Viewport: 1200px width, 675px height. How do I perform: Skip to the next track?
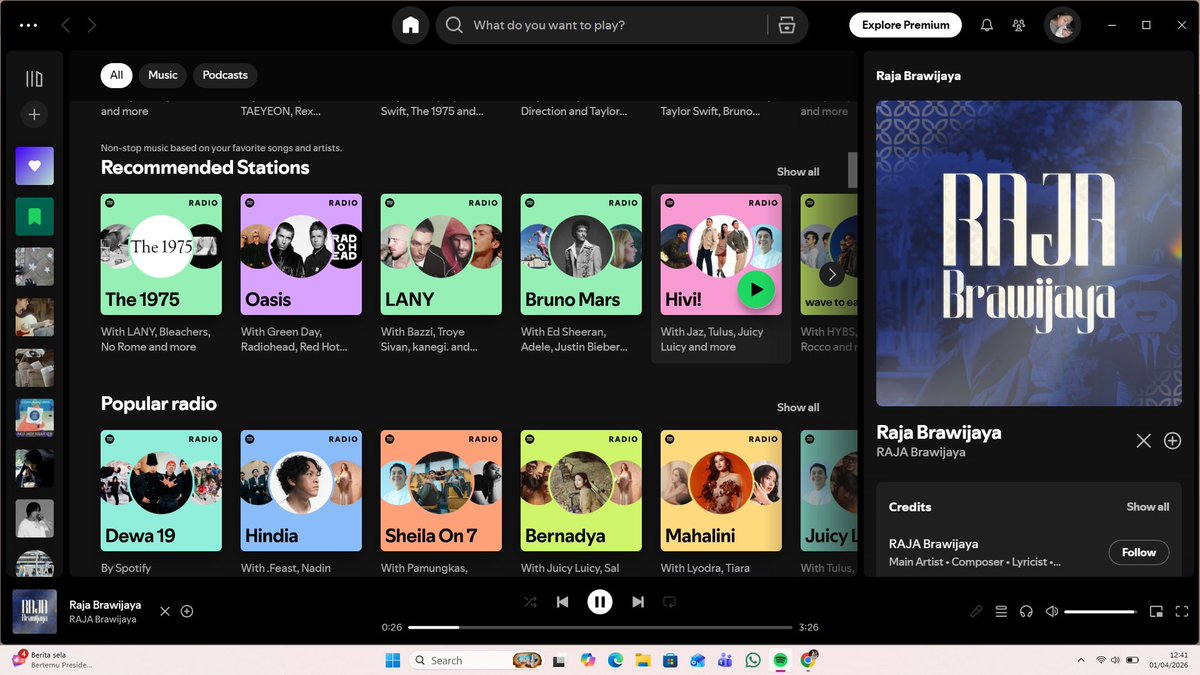[x=638, y=602]
